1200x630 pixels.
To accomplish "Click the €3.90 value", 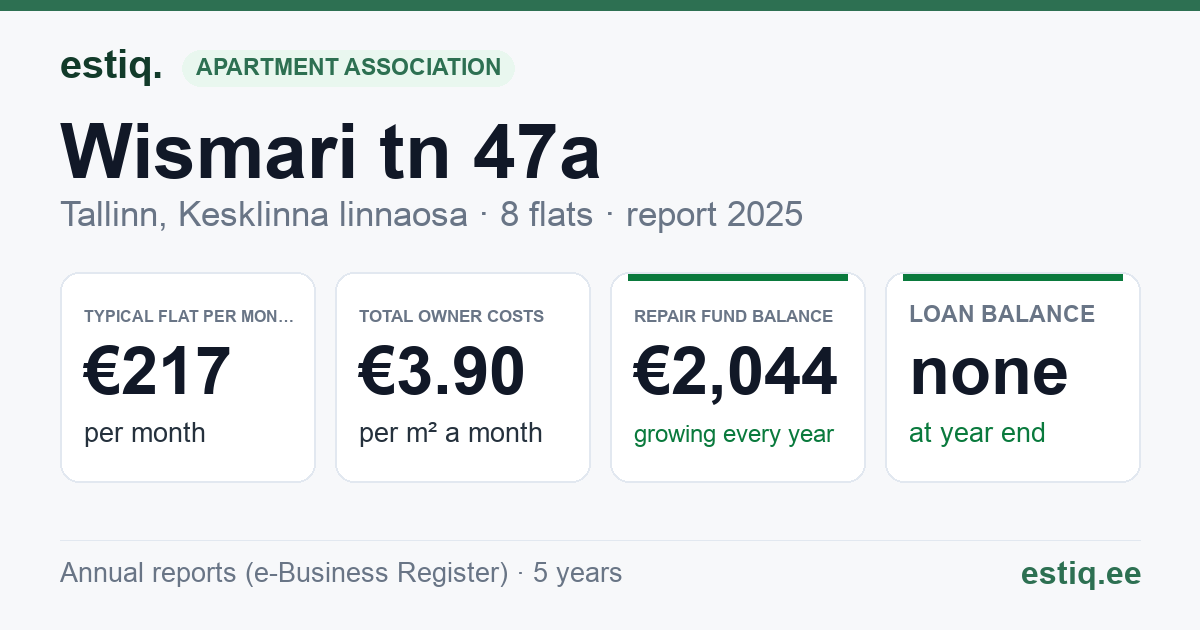I will (442, 371).
